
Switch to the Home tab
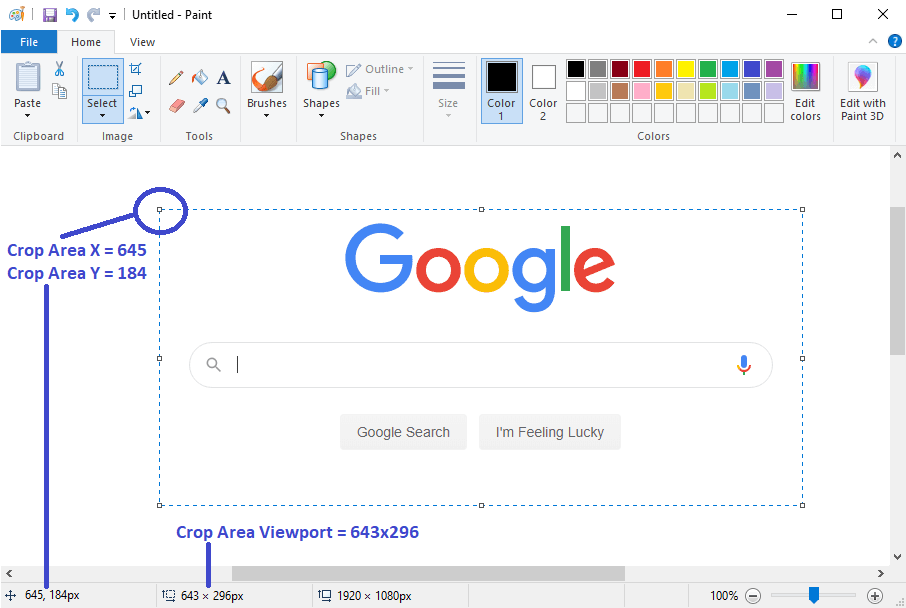click(x=86, y=42)
